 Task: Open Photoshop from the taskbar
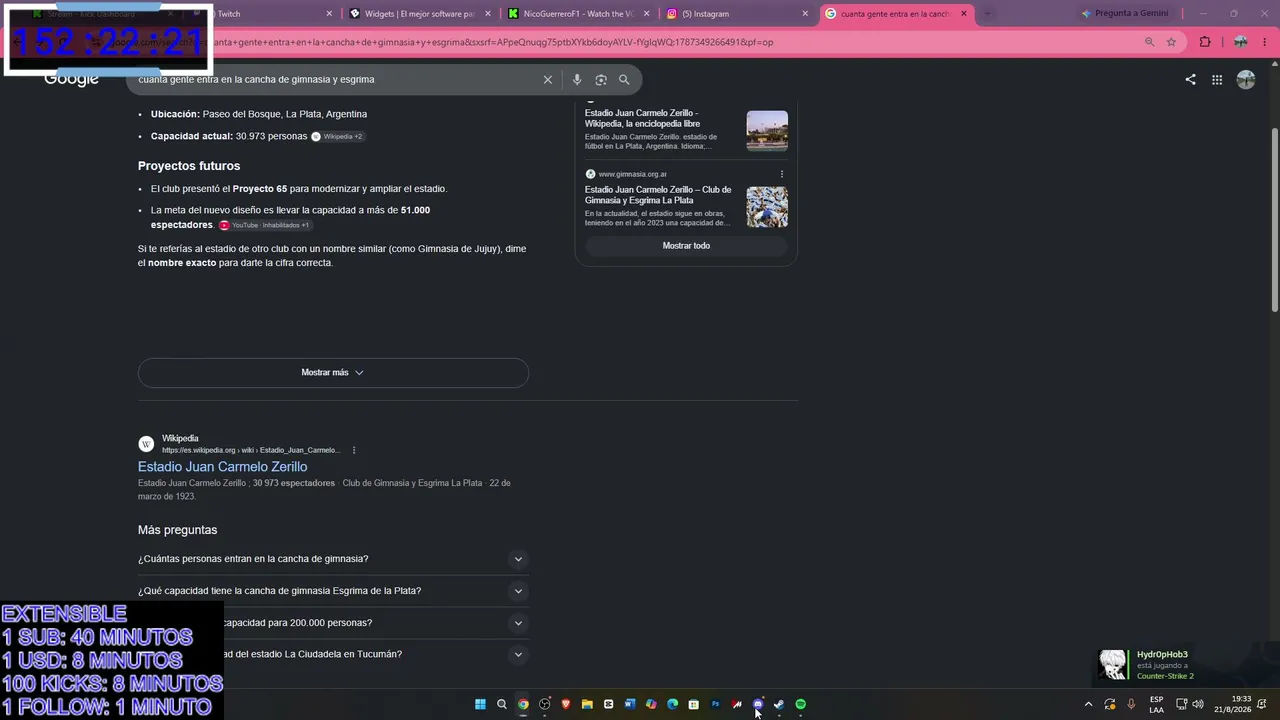click(715, 704)
